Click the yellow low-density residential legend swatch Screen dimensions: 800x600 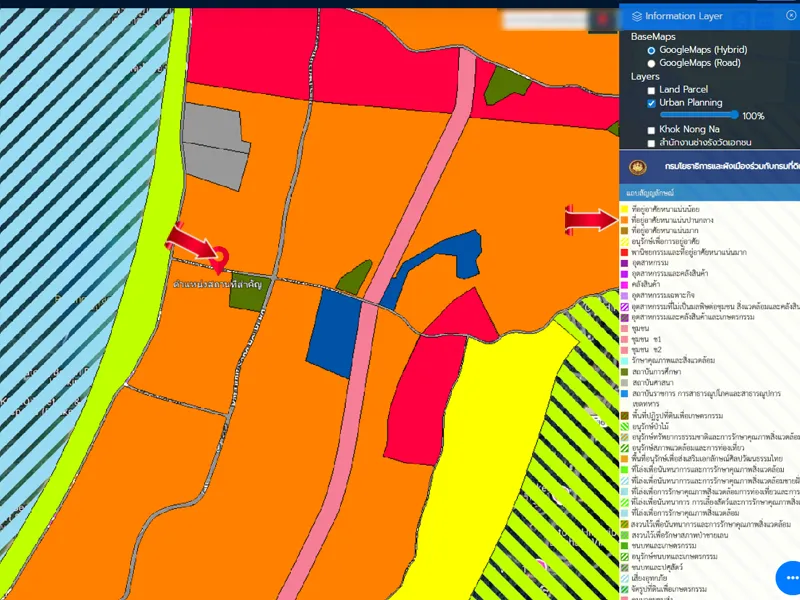pyautogui.click(x=624, y=208)
